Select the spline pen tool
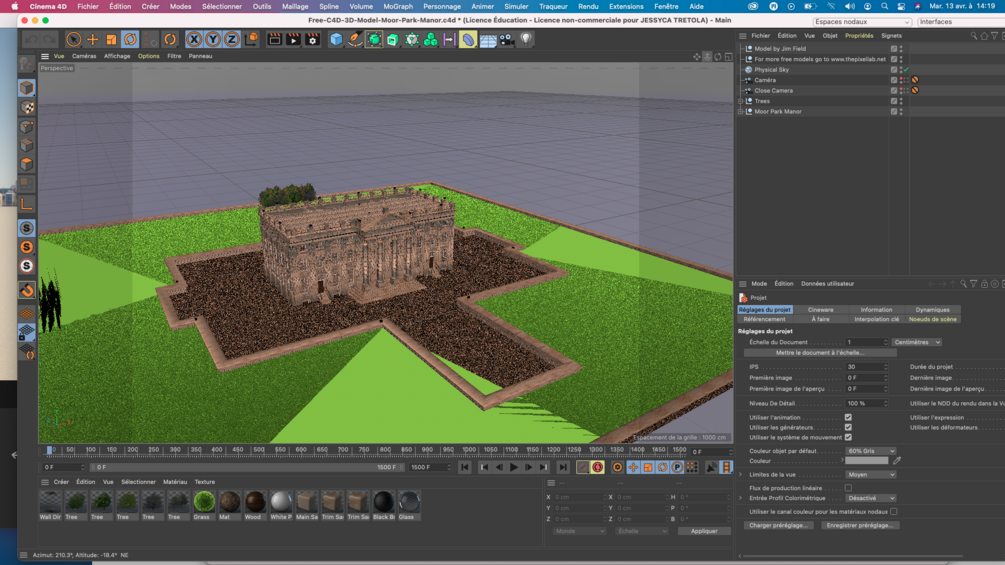 (x=354, y=40)
